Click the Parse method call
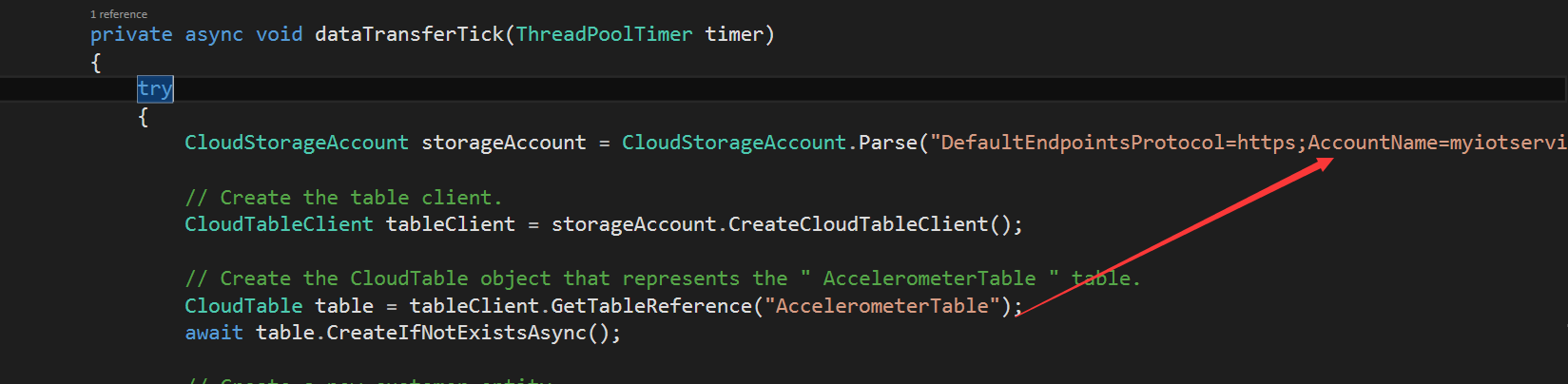Image resolution: width=1568 pixels, height=384 pixels. click(x=888, y=143)
